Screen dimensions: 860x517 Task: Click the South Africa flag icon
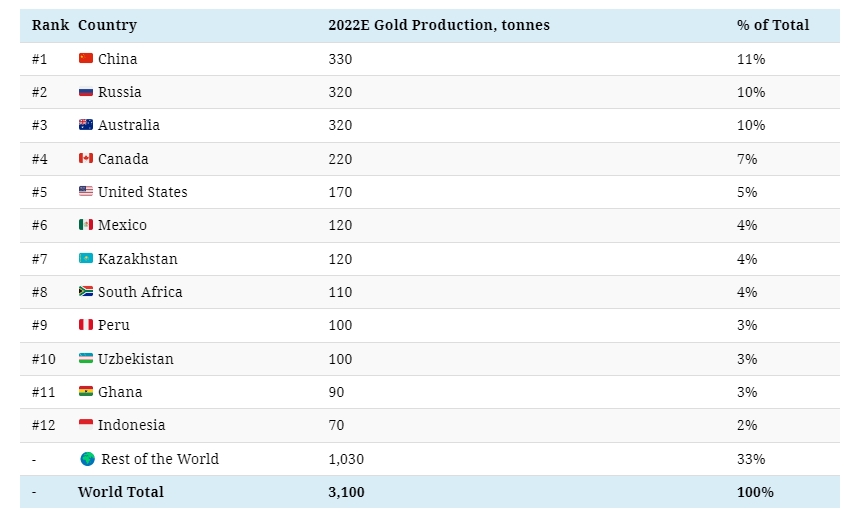[86, 292]
